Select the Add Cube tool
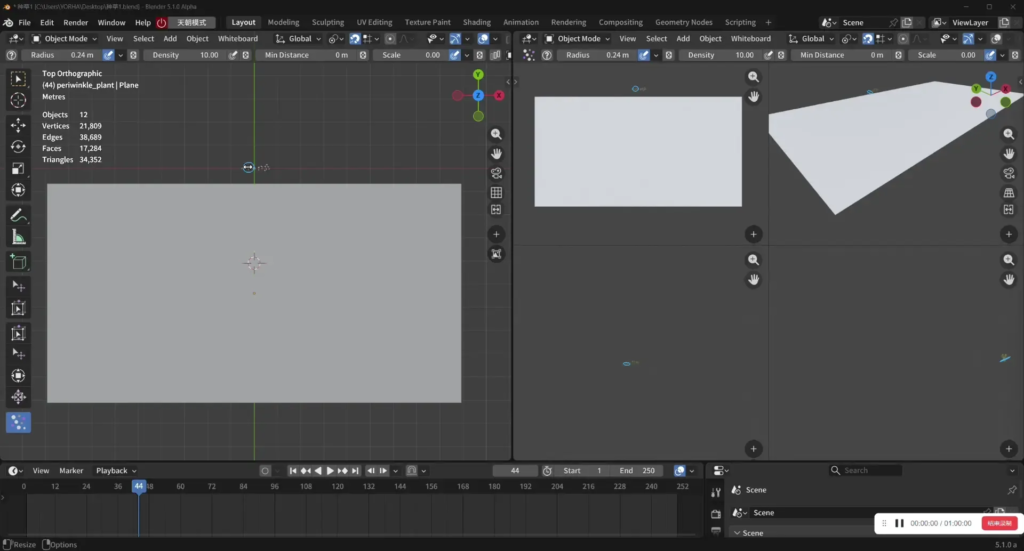 18,262
